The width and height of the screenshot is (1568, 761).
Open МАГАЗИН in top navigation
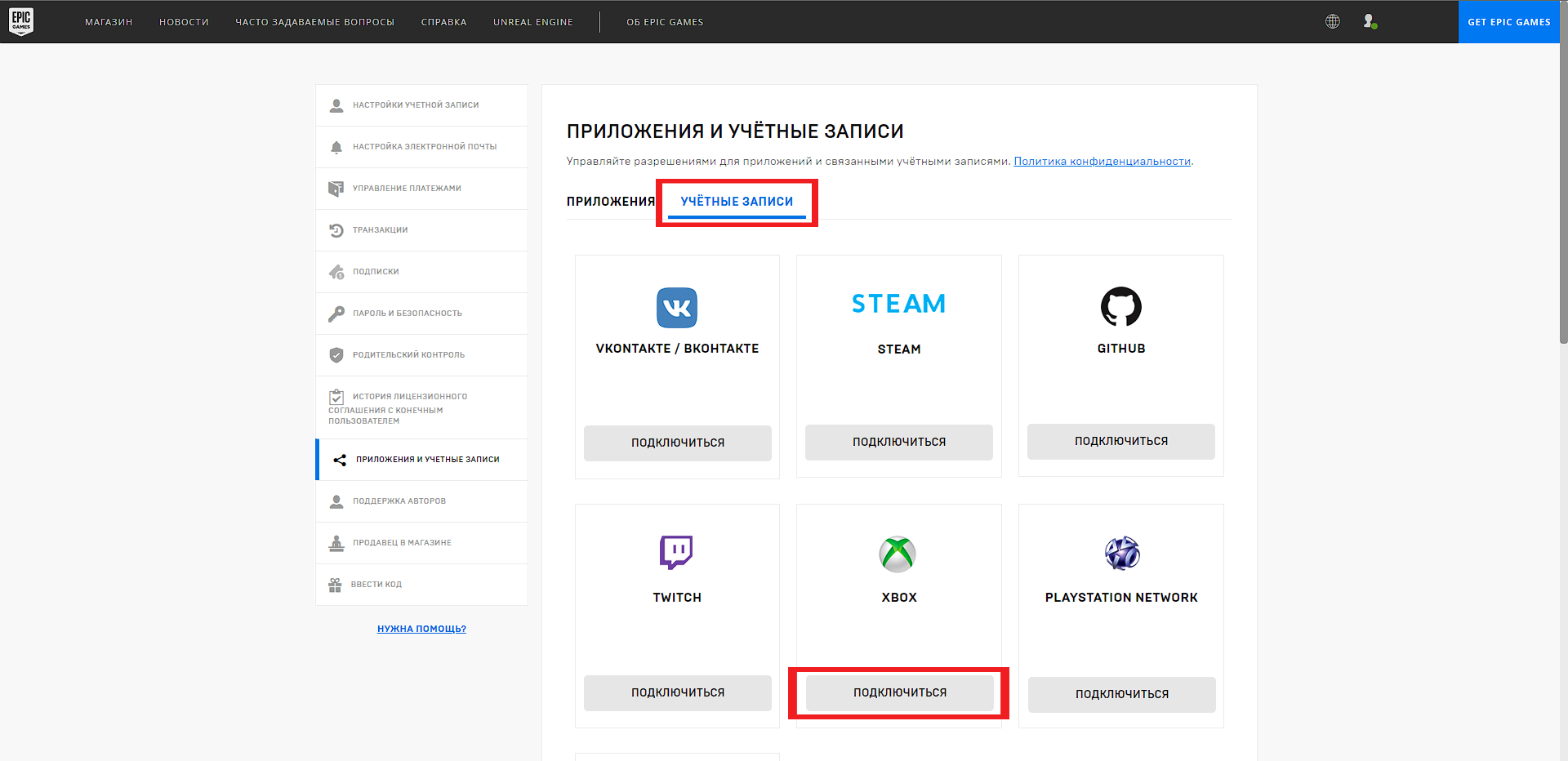tap(109, 22)
